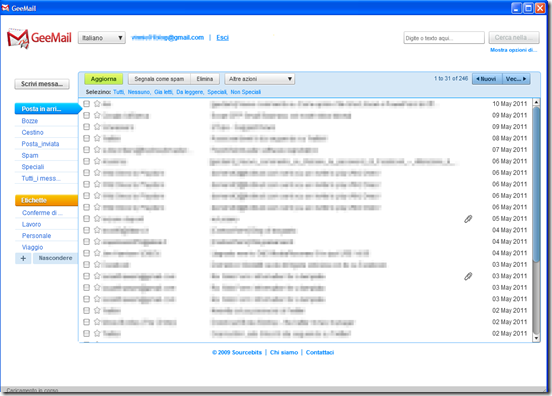This screenshot has width=552, height=396.
Task: Go to older mail with Vec...
Action: point(516,79)
